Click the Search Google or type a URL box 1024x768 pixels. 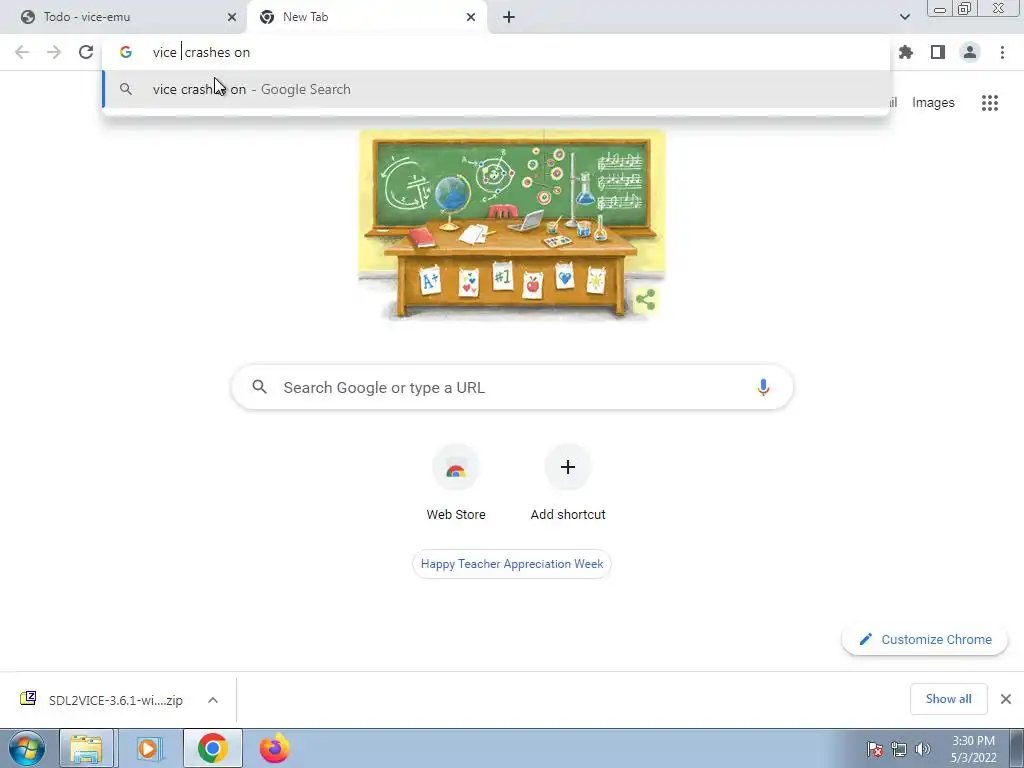pyautogui.click(x=512, y=387)
